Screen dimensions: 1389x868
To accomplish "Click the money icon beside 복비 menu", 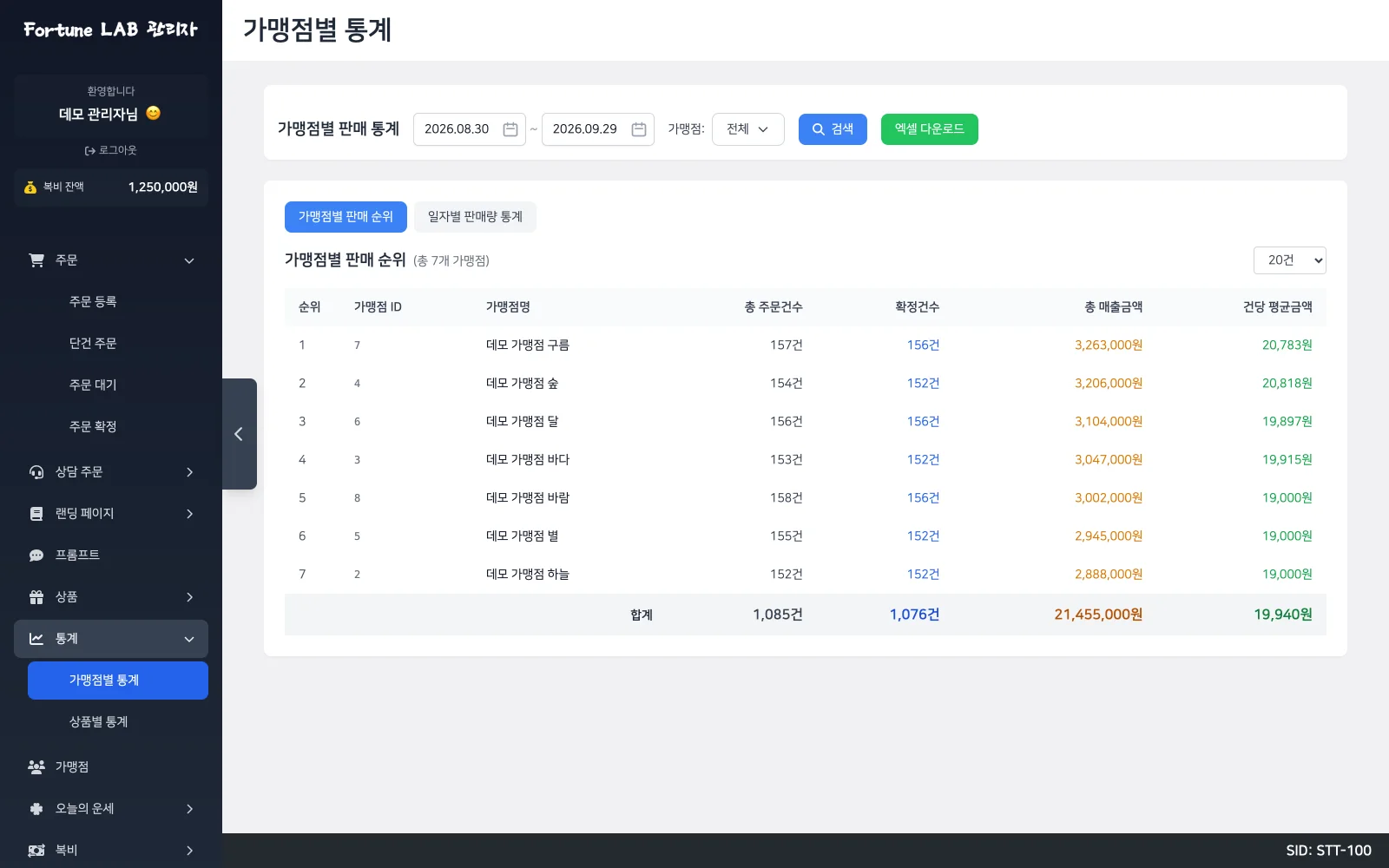I will [36, 851].
